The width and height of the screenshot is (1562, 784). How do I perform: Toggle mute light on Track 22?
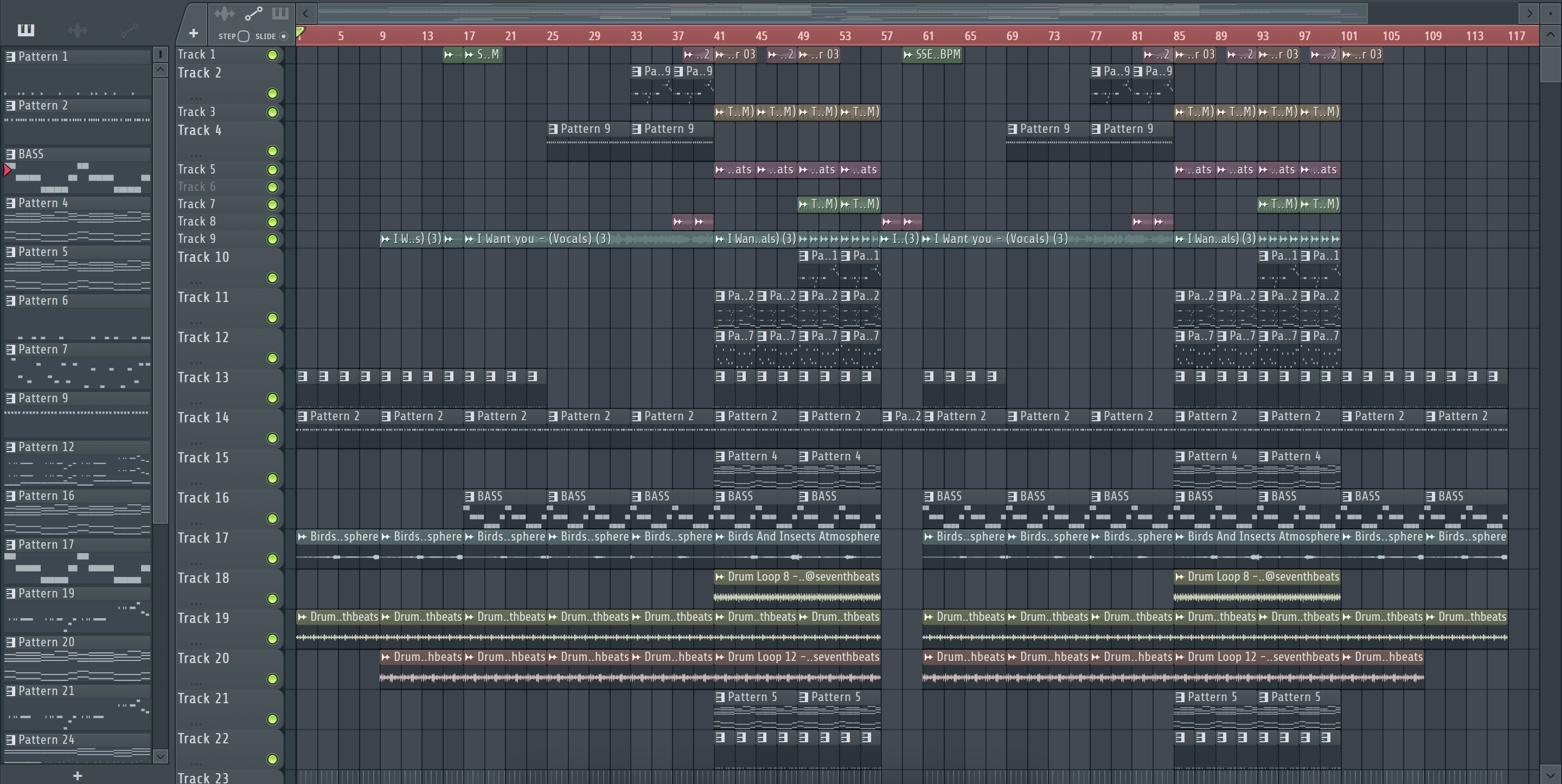tap(273, 759)
